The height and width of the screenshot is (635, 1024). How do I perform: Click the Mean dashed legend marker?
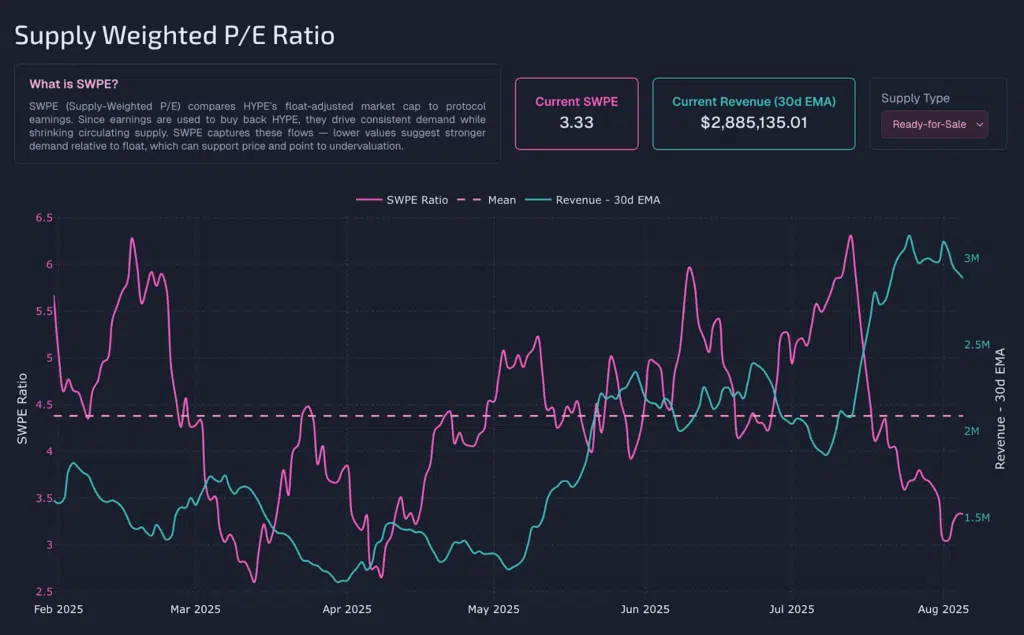(468, 200)
